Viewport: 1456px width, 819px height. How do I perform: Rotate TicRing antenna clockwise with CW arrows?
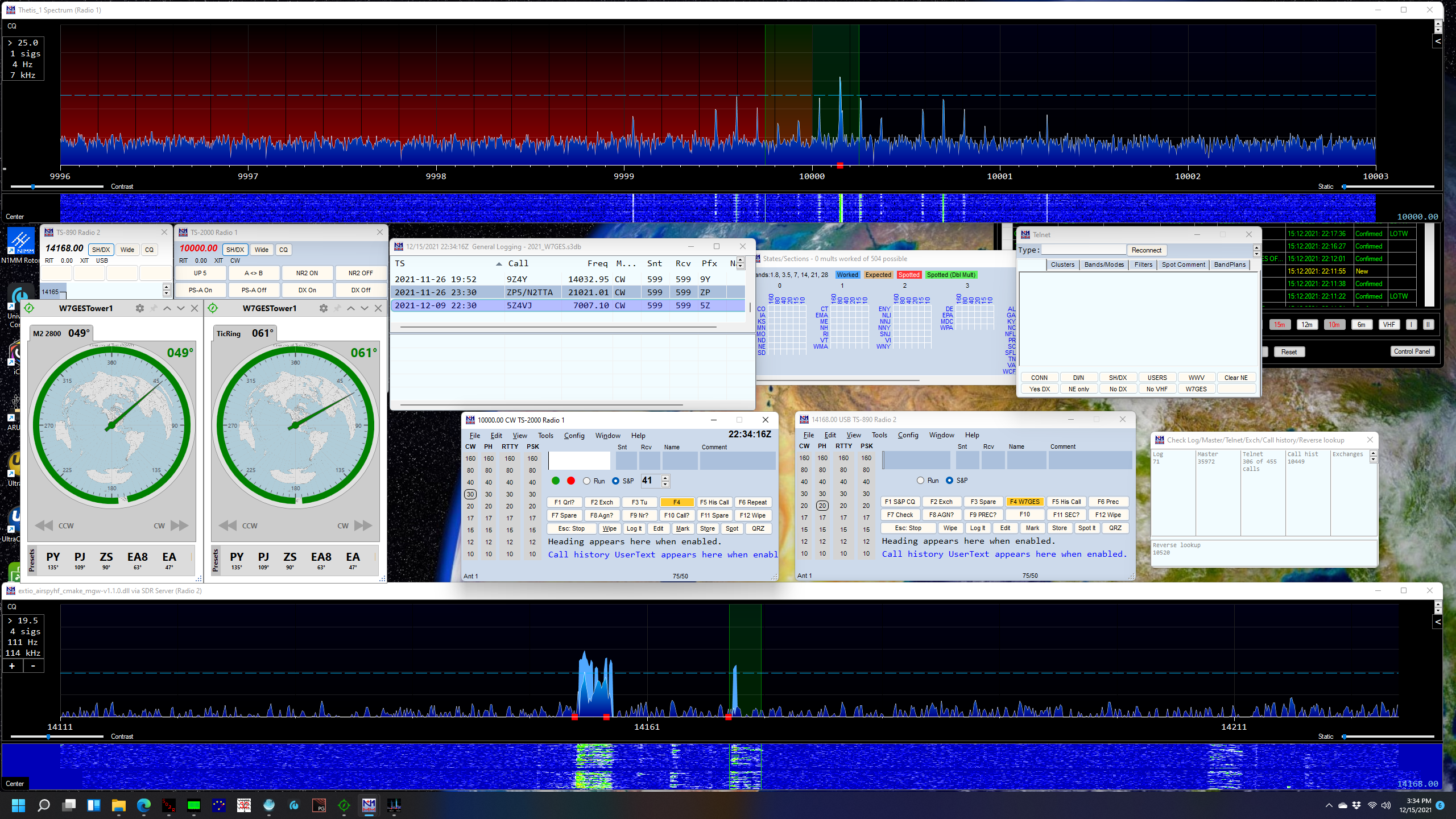click(x=363, y=526)
